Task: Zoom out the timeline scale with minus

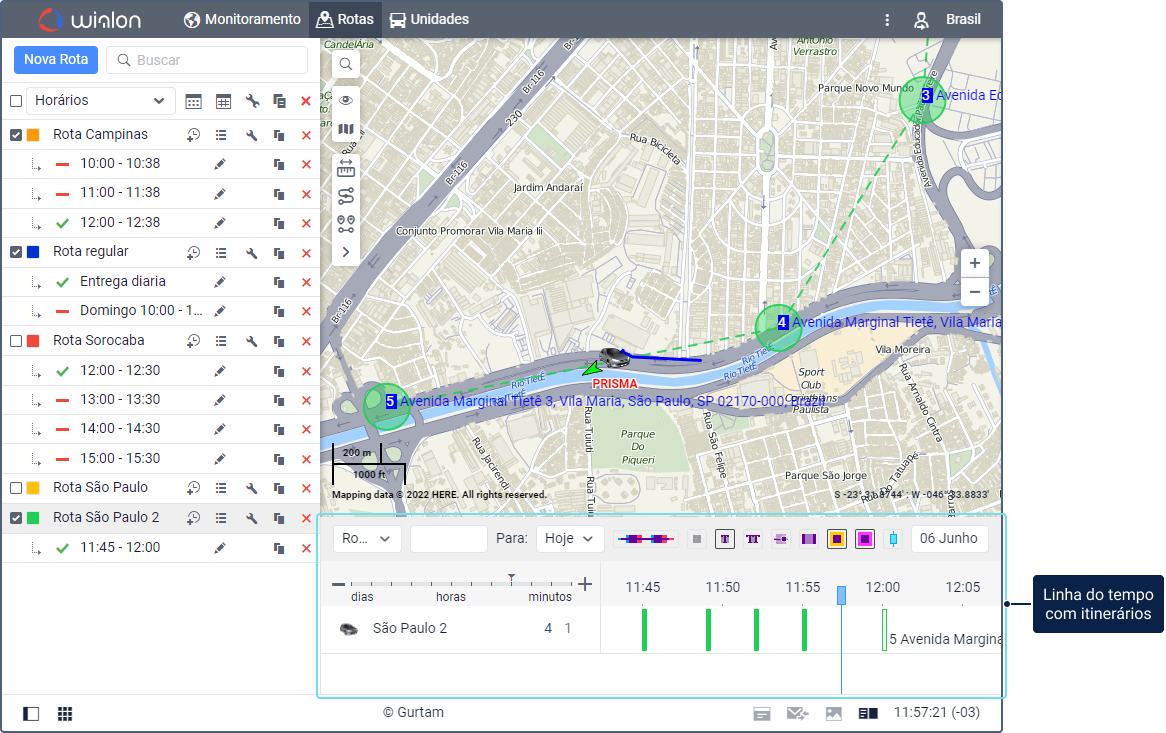Action: (x=339, y=584)
